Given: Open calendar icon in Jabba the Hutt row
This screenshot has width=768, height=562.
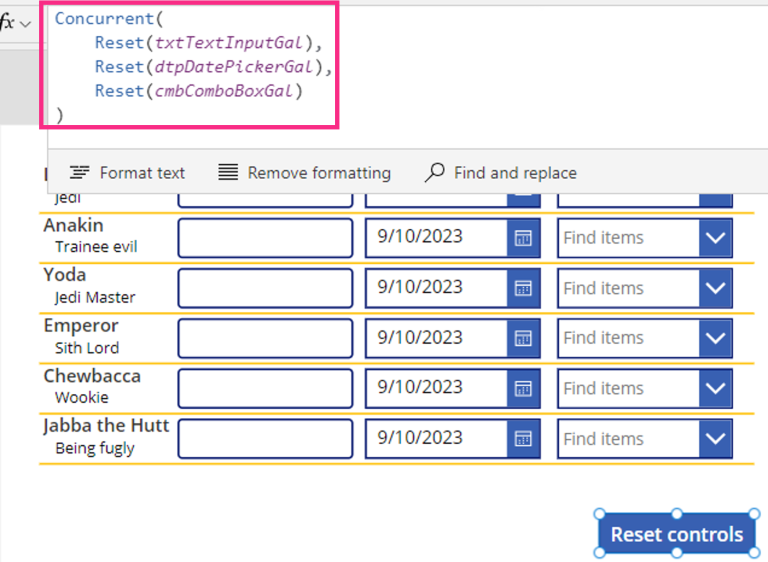Looking at the screenshot, I should 523,439.
